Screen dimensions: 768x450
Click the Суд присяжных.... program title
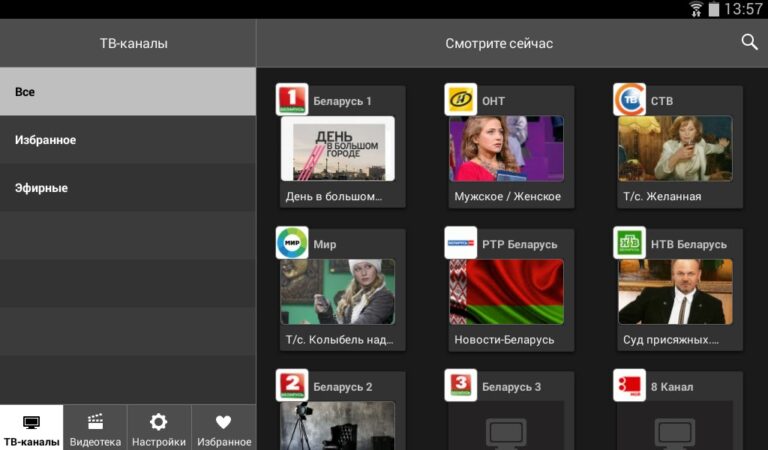point(671,340)
